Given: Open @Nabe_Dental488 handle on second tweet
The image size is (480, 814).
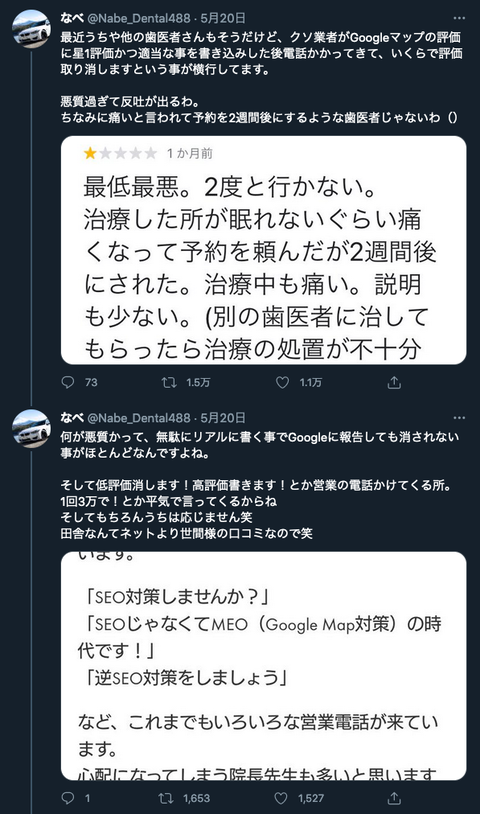Looking at the screenshot, I should pos(139,418).
